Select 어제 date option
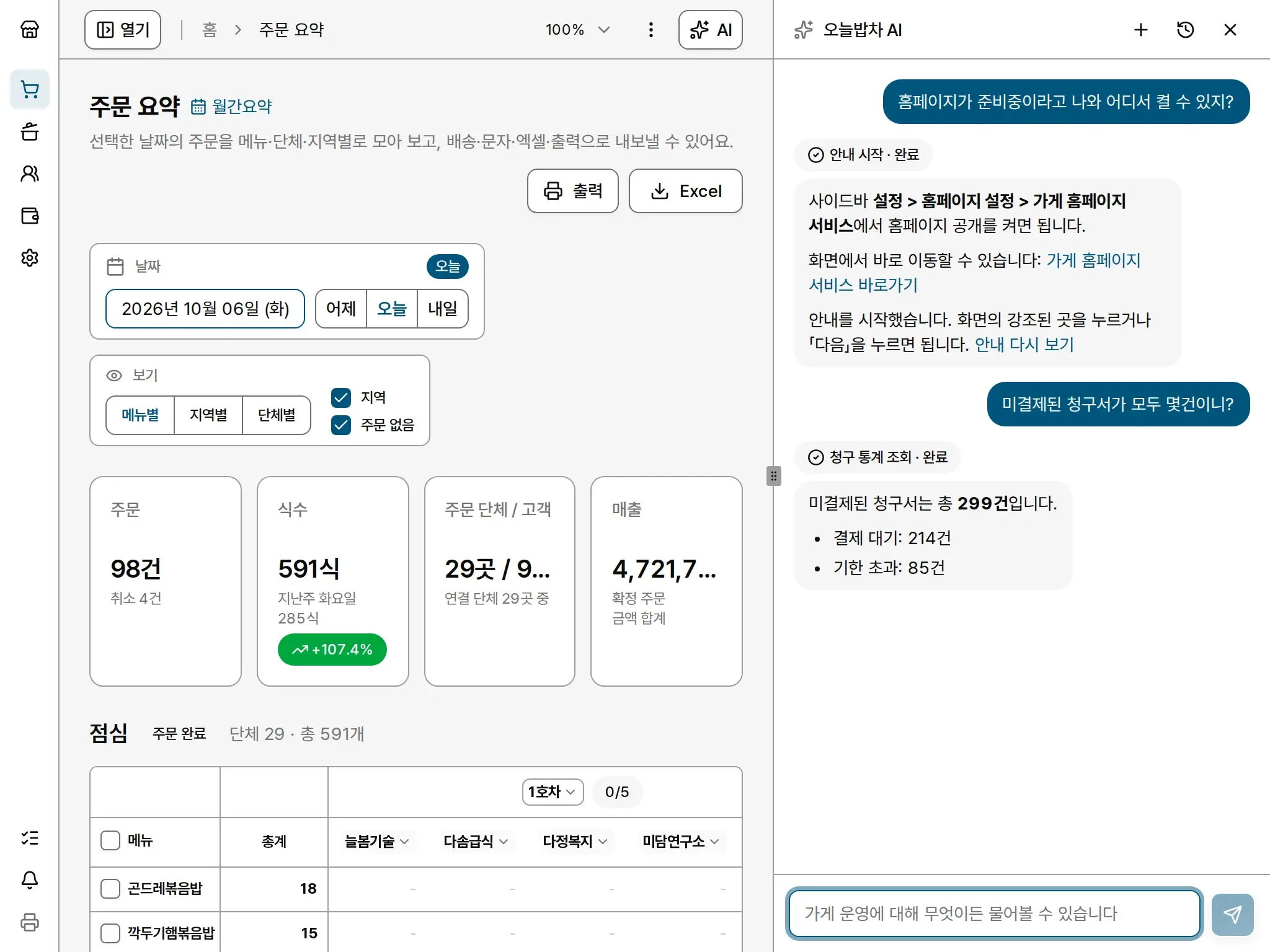1270x952 pixels. click(x=341, y=309)
